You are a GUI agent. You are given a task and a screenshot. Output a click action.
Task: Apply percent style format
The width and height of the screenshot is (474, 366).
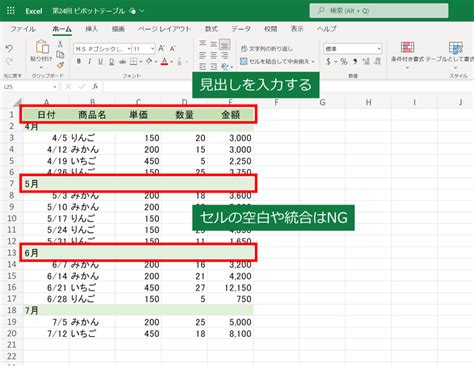click(x=344, y=62)
